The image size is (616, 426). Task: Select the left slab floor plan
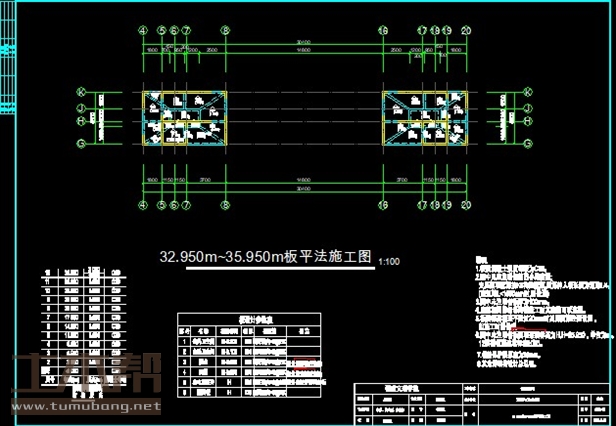pos(184,118)
